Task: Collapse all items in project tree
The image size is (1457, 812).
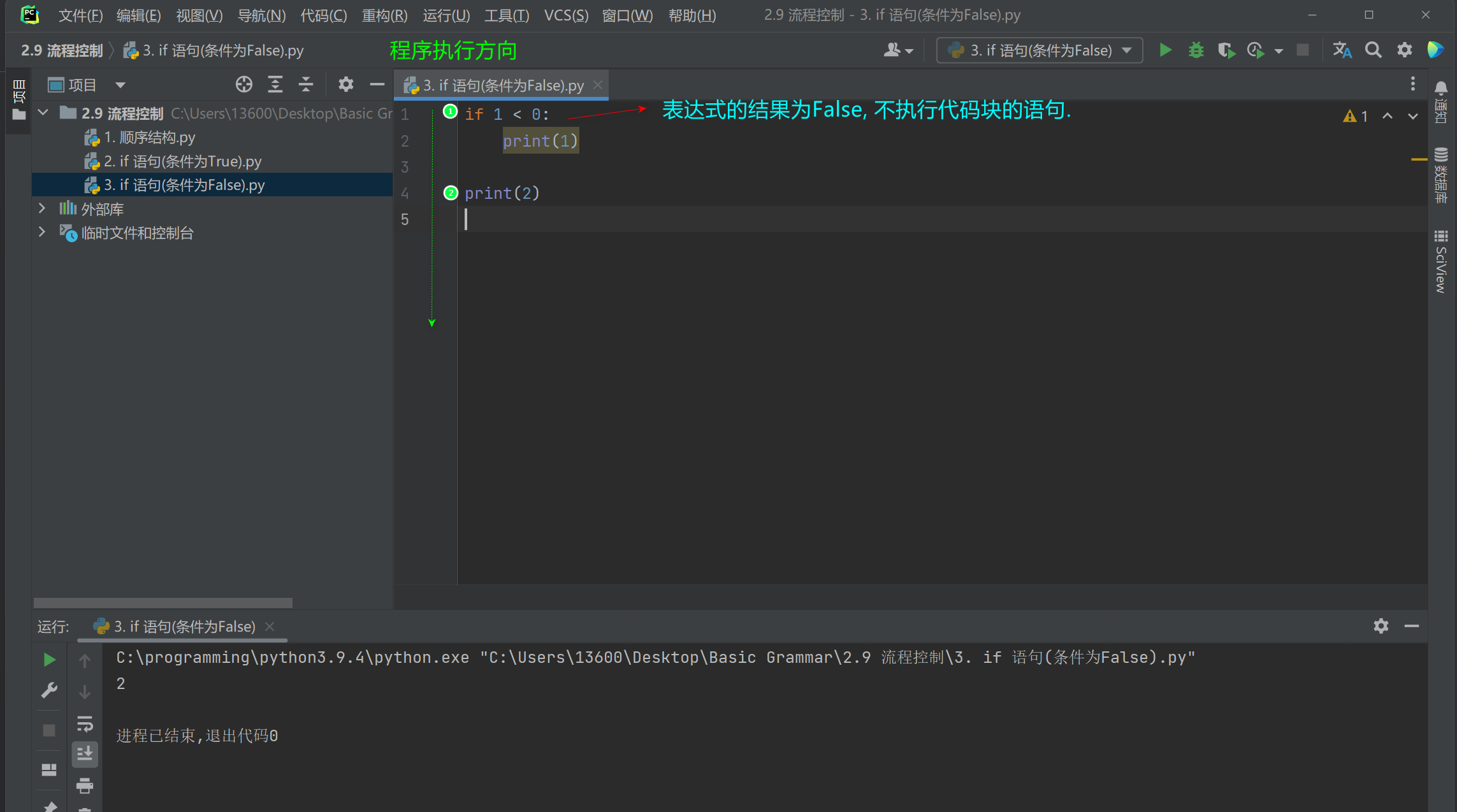Action: [x=306, y=84]
